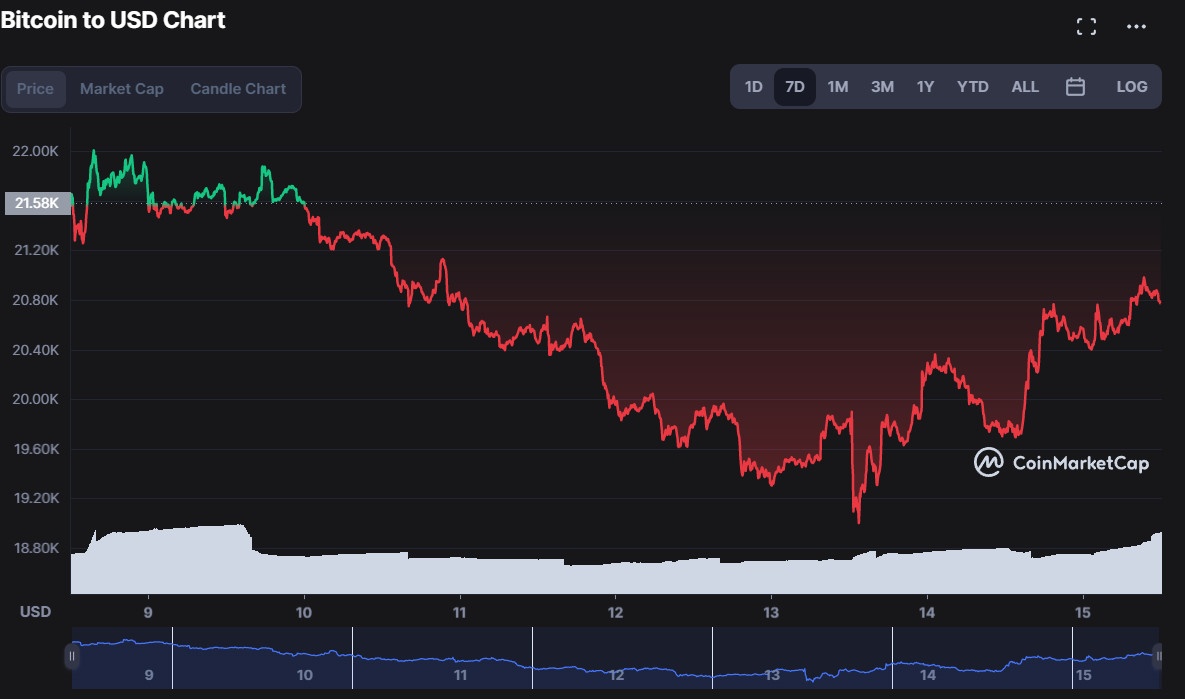Click the fullscreen expand icon
Viewport: 1185px width, 699px height.
click(1086, 27)
